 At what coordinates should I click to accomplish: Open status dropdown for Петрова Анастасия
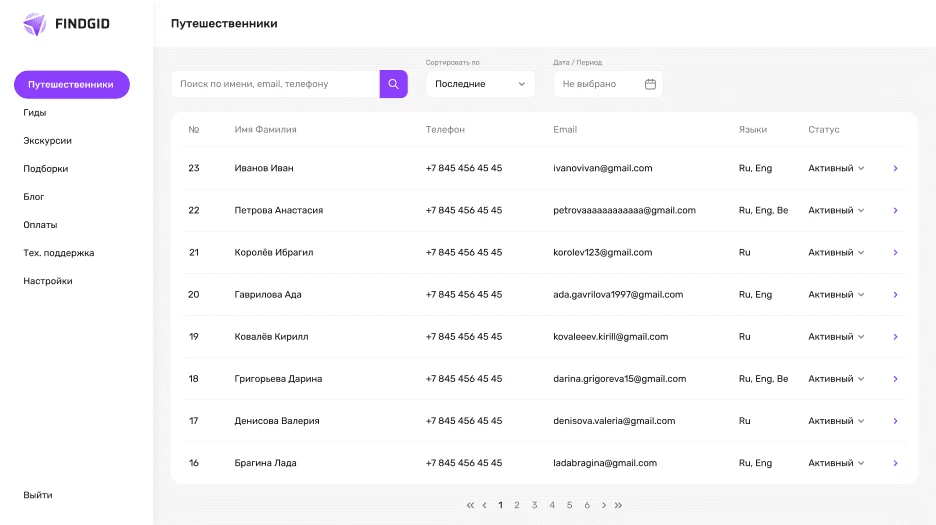pyautogui.click(x=836, y=211)
